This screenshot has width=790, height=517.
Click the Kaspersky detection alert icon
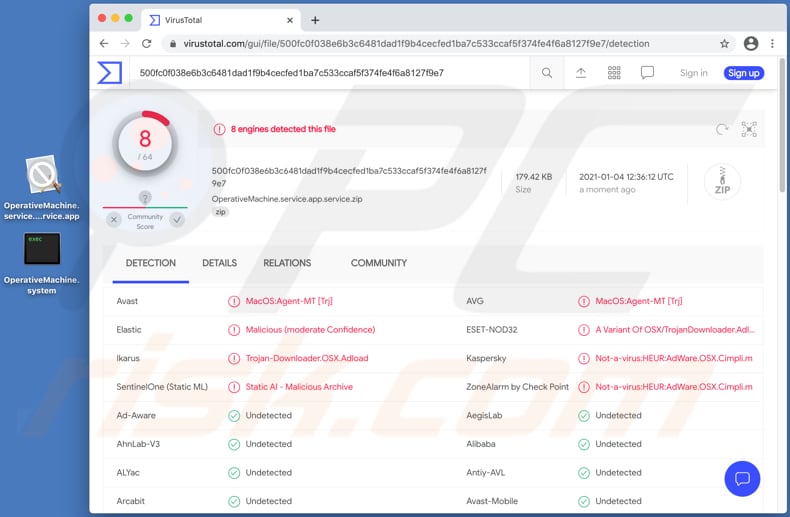click(x=583, y=359)
